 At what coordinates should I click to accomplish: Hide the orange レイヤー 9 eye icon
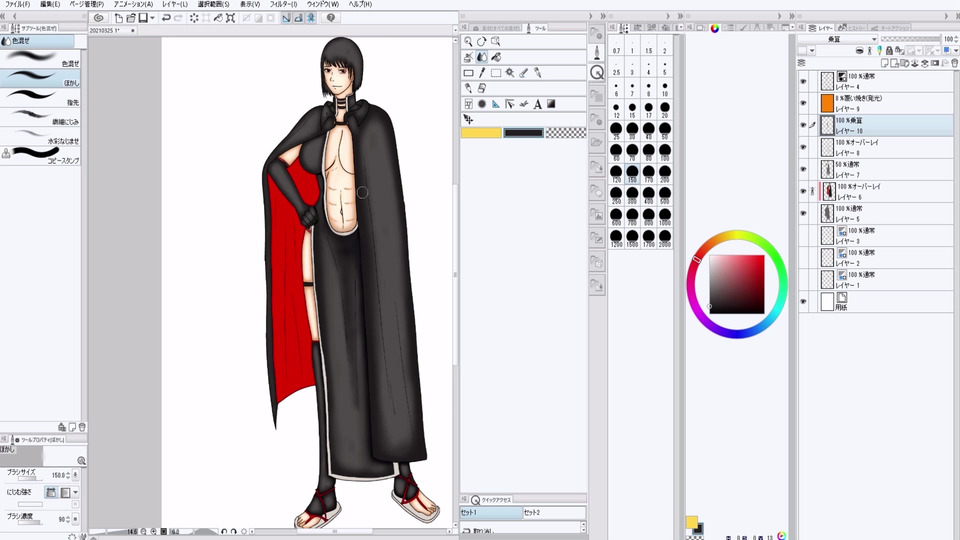(x=803, y=103)
